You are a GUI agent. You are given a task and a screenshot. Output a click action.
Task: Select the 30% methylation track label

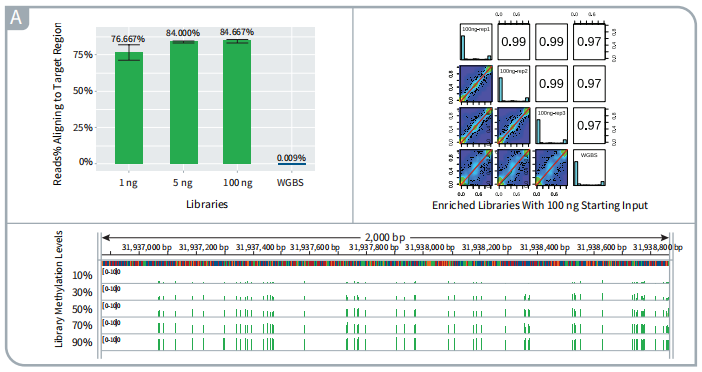pyautogui.click(x=82, y=293)
